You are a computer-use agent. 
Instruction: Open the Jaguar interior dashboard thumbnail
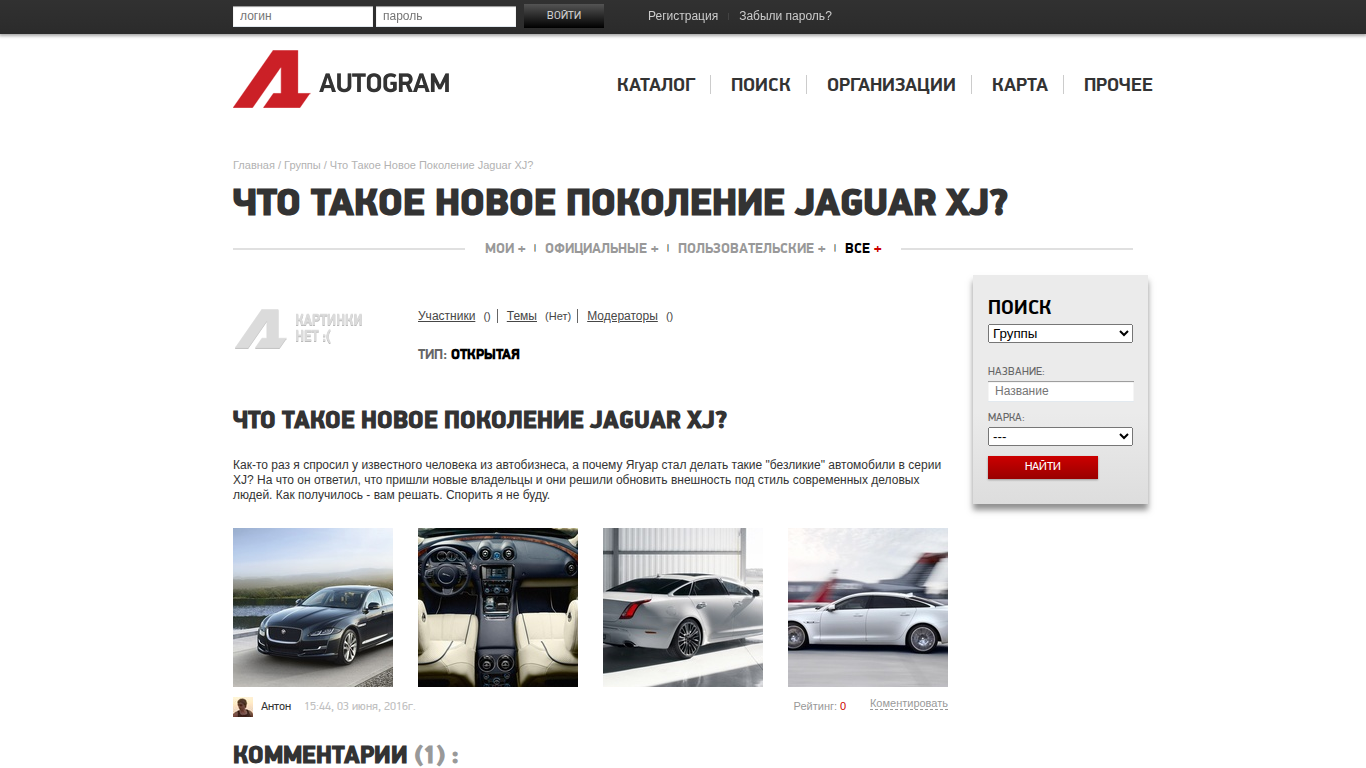pos(498,607)
